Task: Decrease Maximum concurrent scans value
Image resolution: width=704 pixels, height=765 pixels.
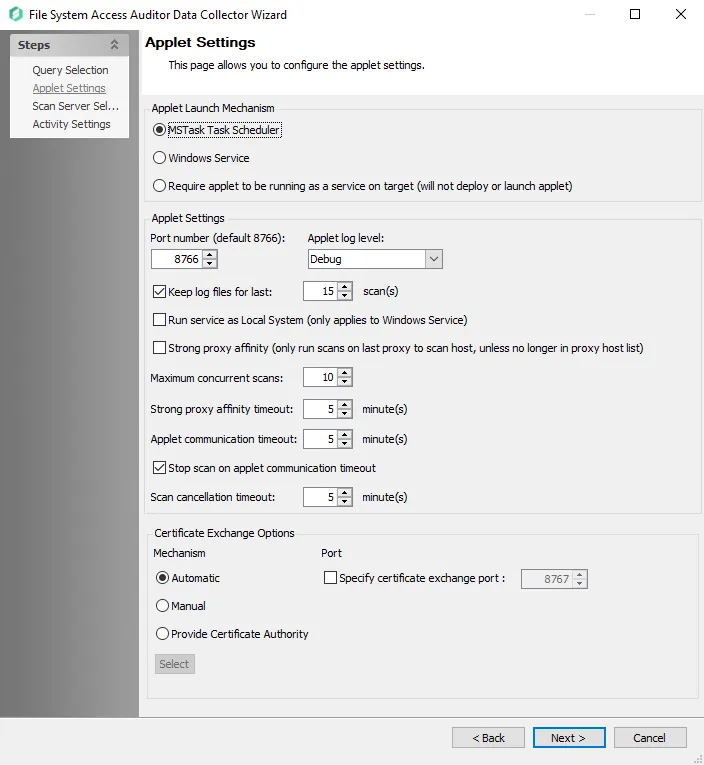Action: pos(344,382)
